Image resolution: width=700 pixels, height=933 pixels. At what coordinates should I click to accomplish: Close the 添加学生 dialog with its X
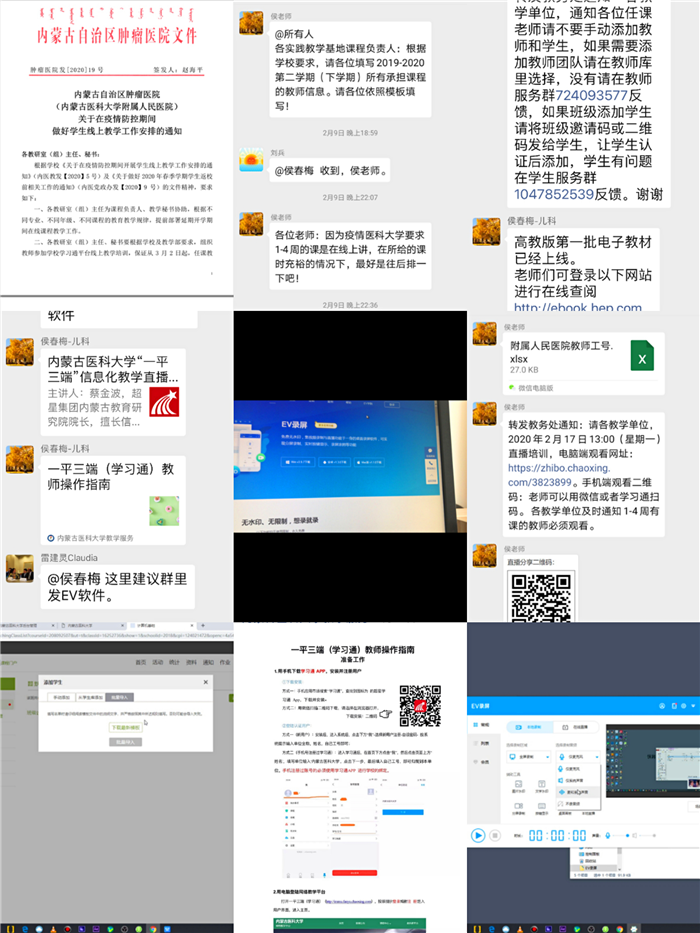click(x=206, y=682)
